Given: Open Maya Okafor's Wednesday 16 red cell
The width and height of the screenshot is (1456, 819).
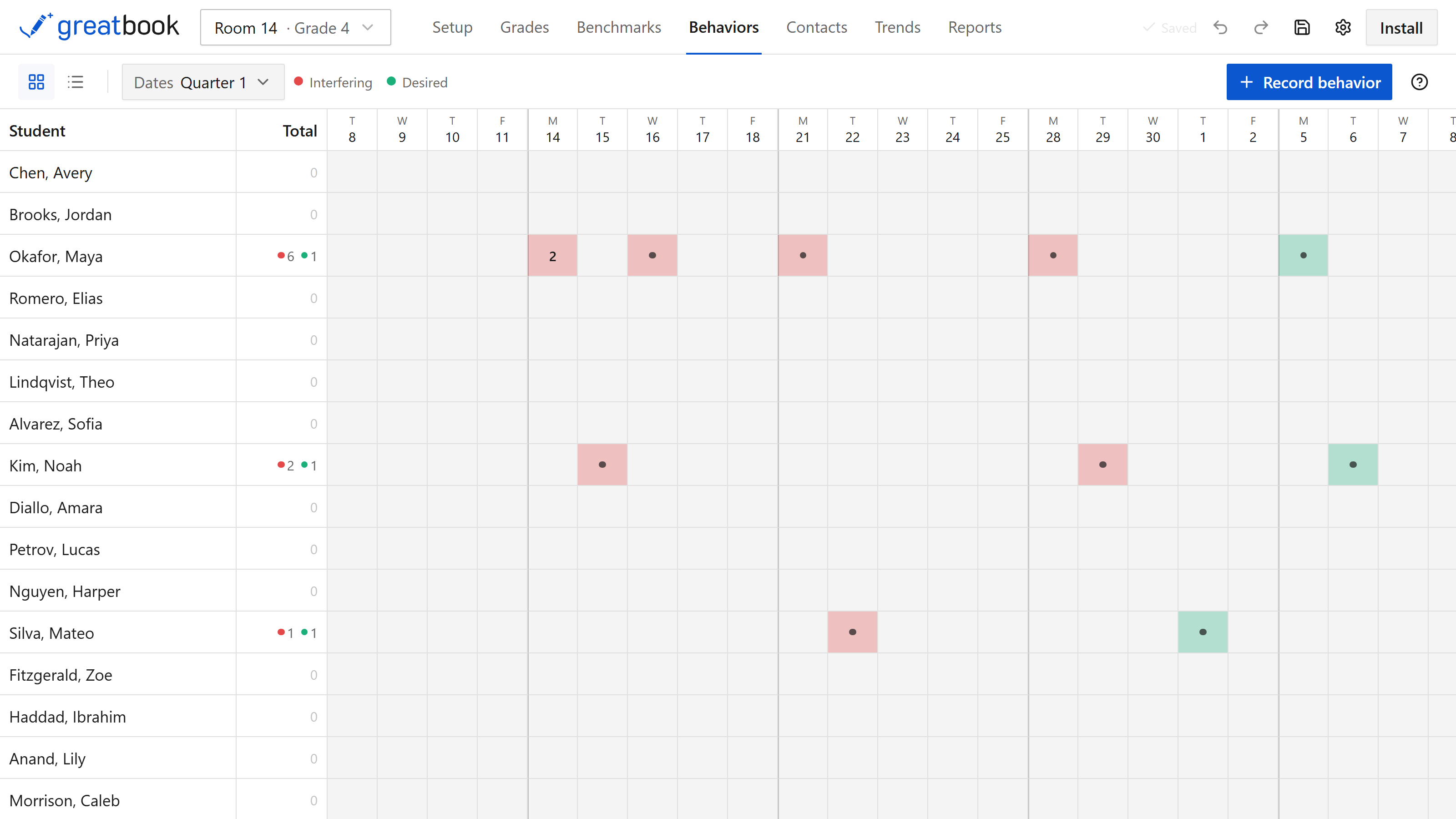Looking at the screenshot, I should point(652,255).
